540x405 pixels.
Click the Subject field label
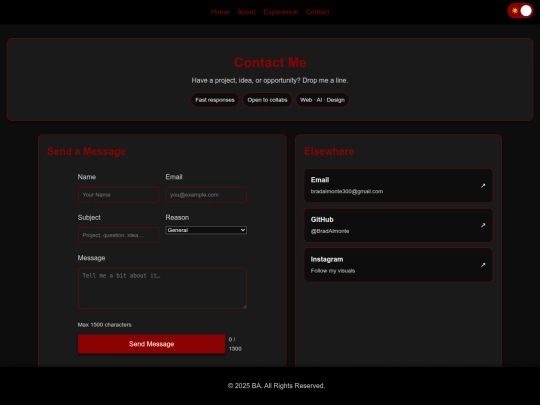[x=89, y=218]
